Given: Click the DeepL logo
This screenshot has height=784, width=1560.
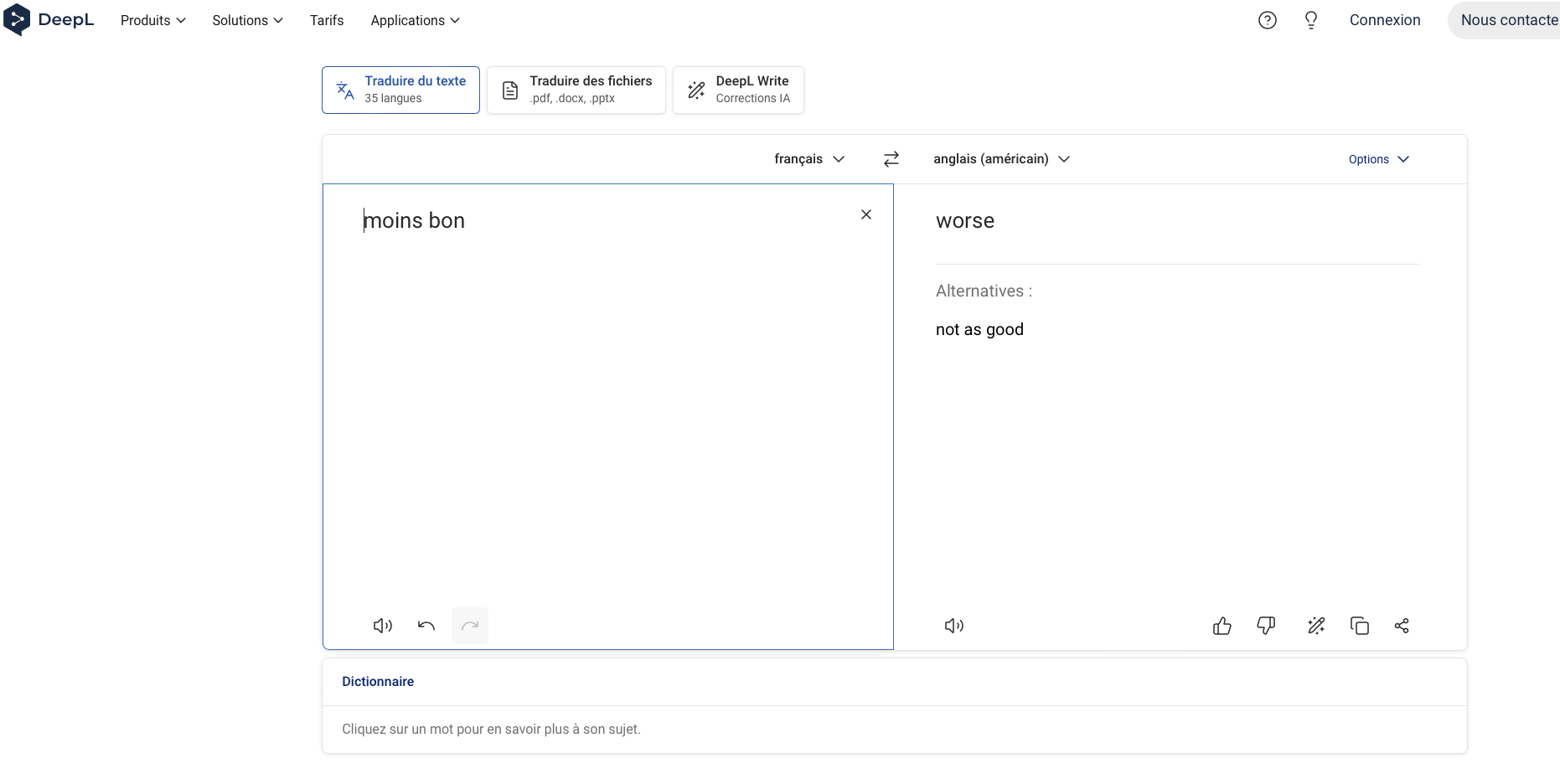Looking at the screenshot, I should 49,20.
